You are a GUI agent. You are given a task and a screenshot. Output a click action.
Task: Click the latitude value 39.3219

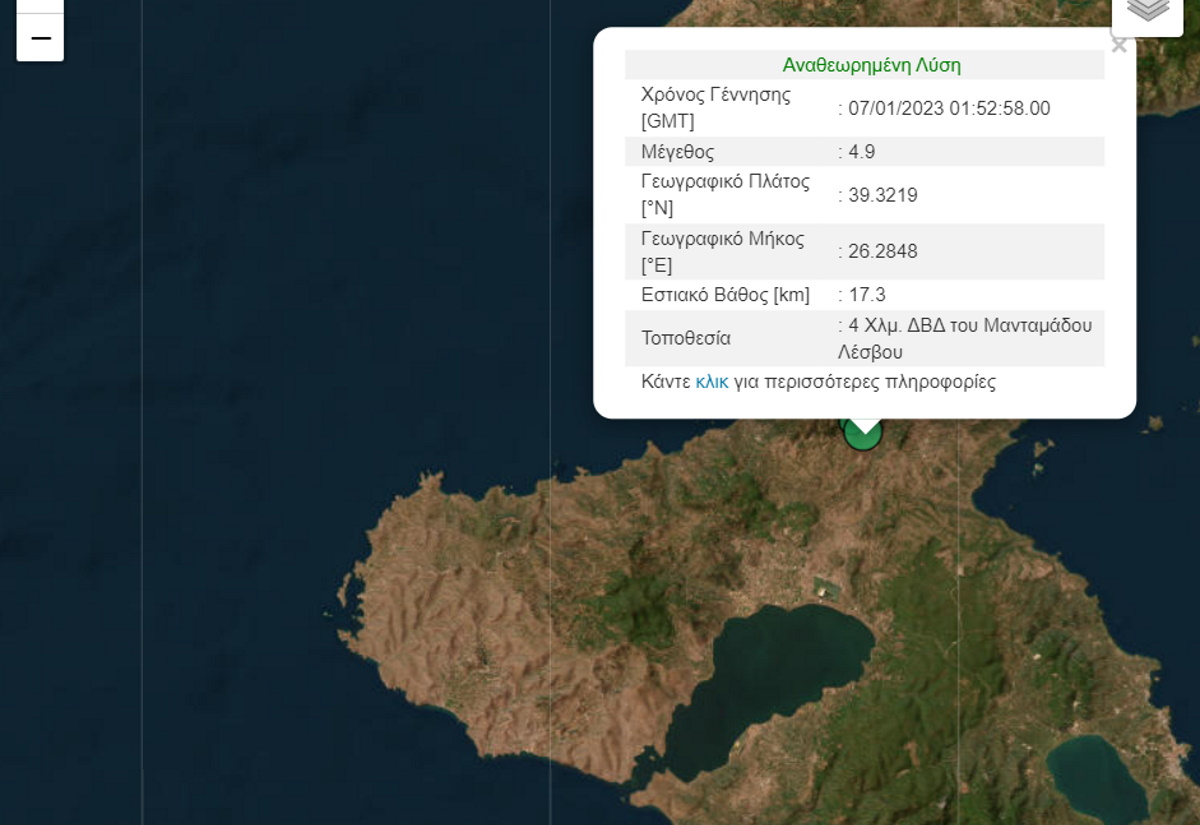(883, 195)
